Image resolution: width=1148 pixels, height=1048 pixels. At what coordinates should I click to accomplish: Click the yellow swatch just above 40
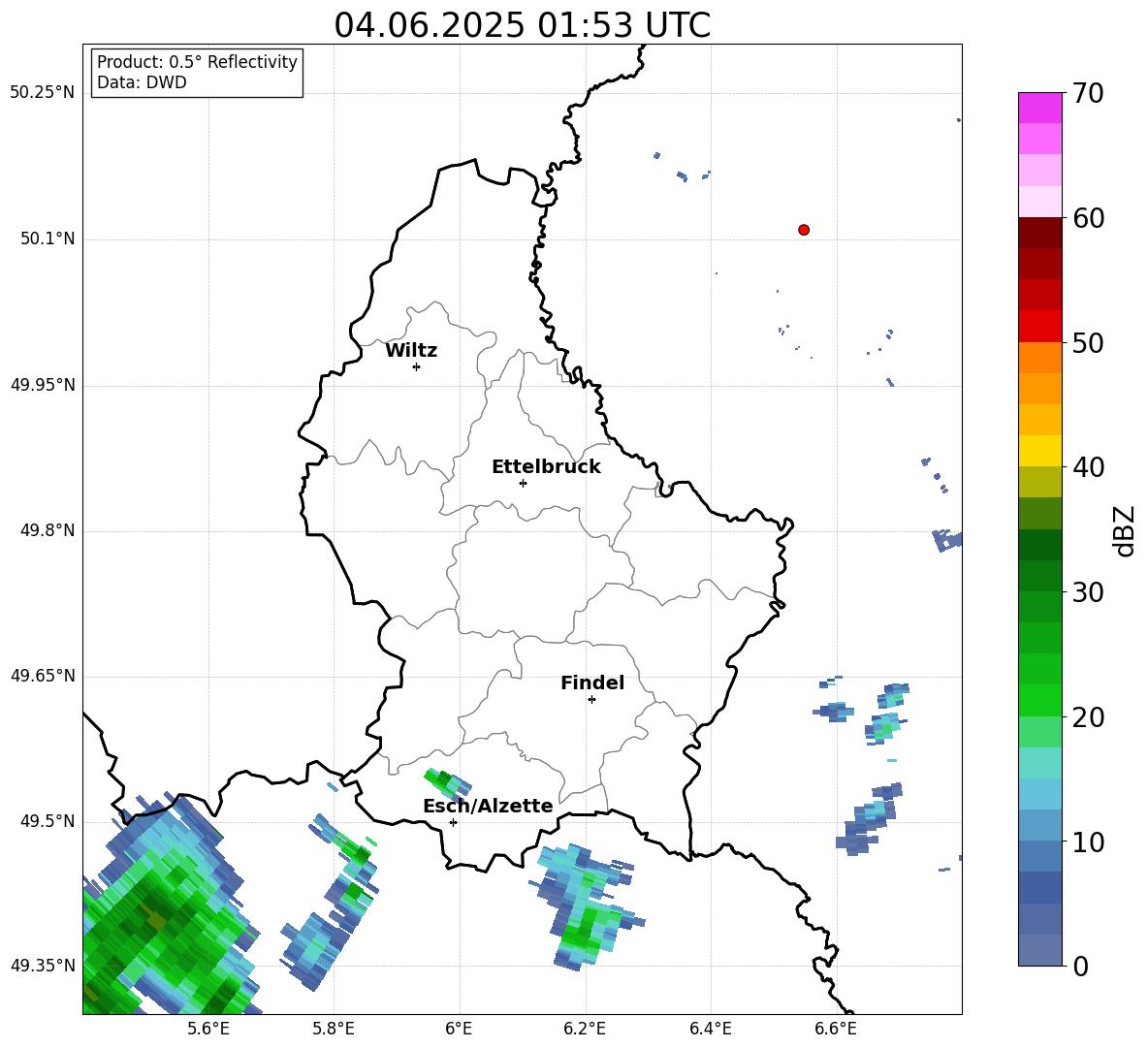pyautogui.click(x=1039, y=451)
